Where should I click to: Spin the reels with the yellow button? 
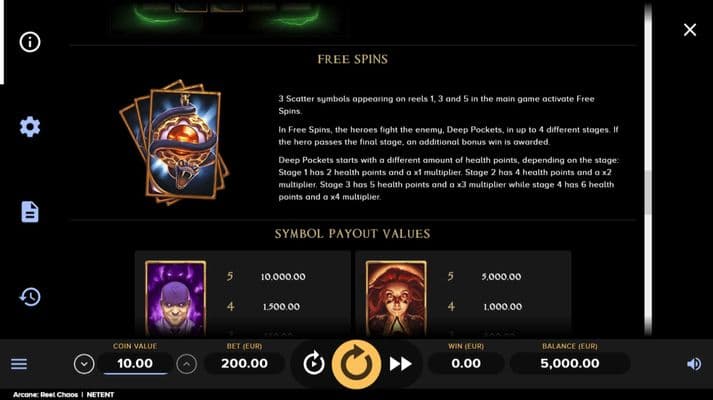(x=356, y=364)
